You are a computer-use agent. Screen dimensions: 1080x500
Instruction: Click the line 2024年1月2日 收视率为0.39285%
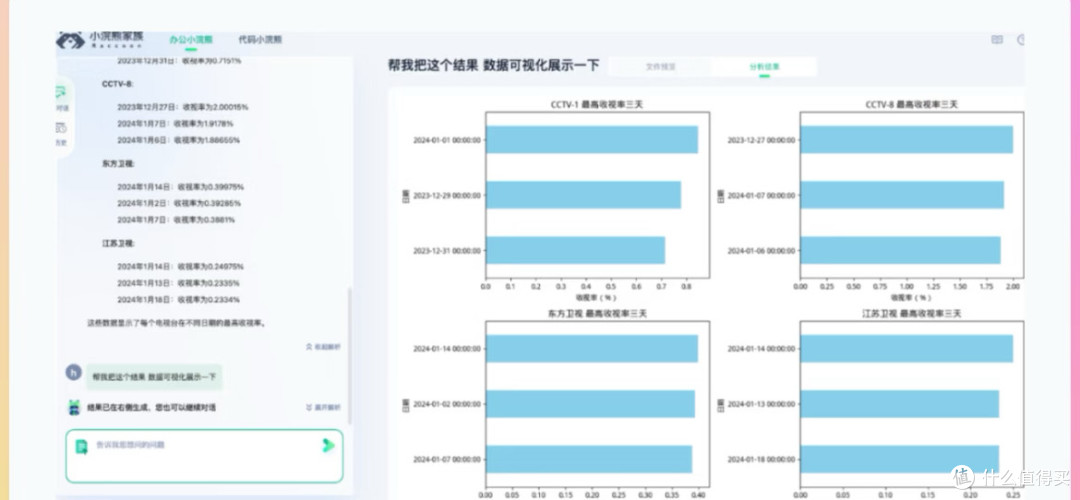178,203
